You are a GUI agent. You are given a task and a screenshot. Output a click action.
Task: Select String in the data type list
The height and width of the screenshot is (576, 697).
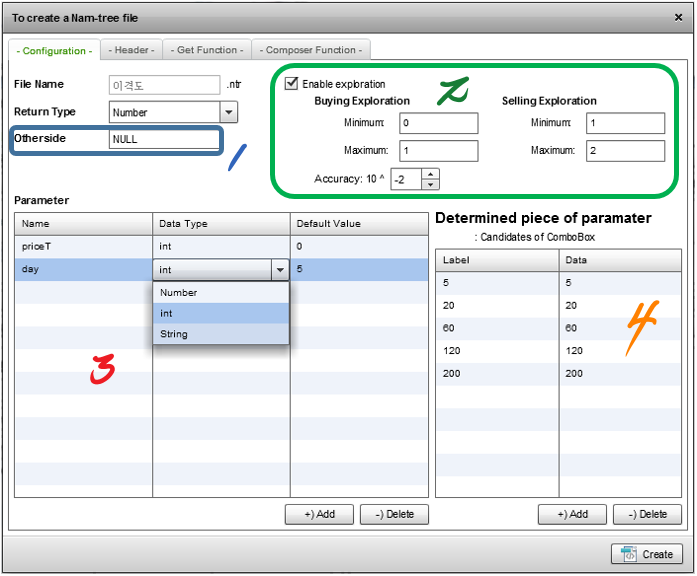point(174,334)
